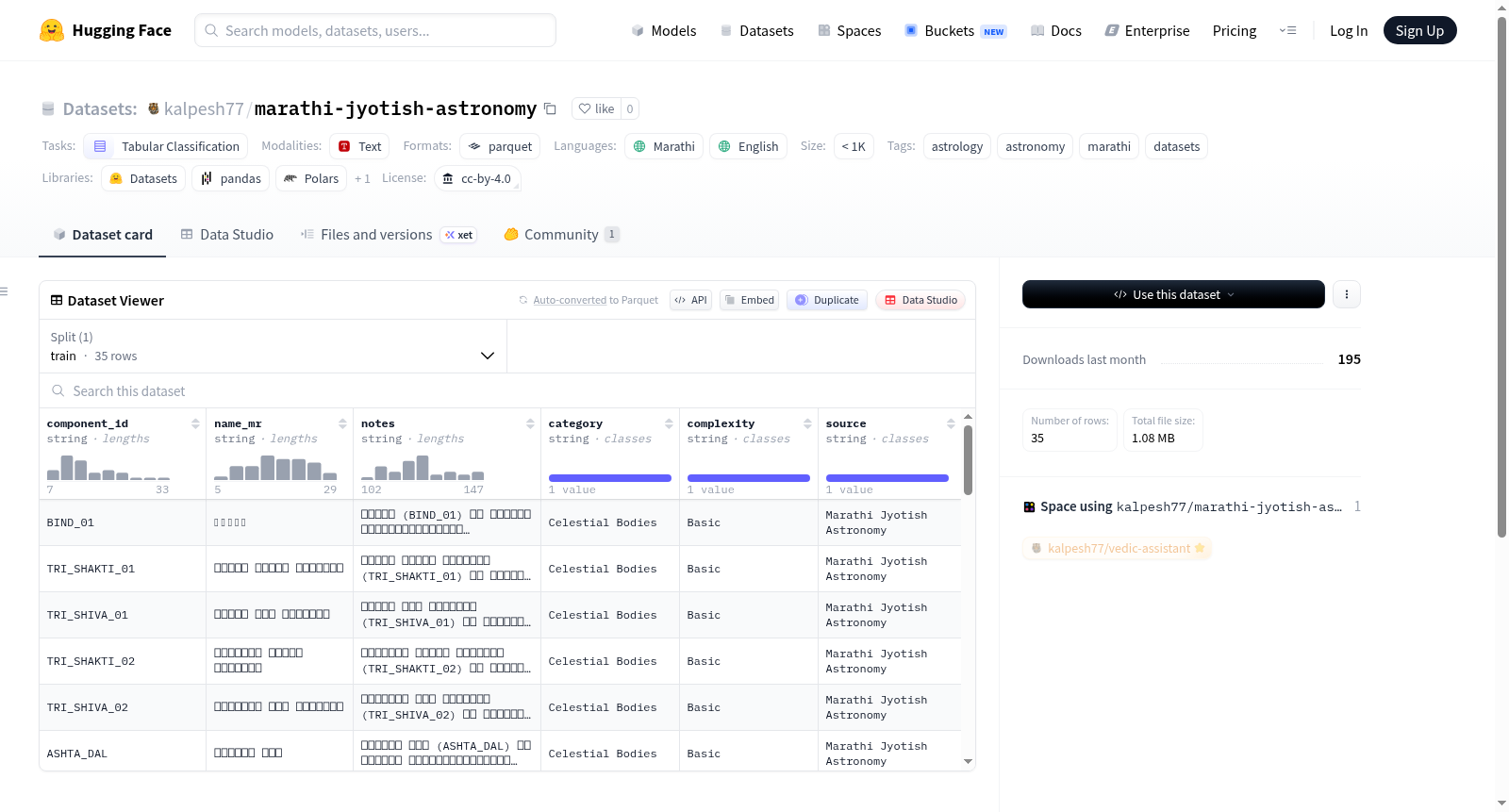This screenshot has width=1509, height=812.
Task: Click the Polars library tag
Action: tap(311, 178)
